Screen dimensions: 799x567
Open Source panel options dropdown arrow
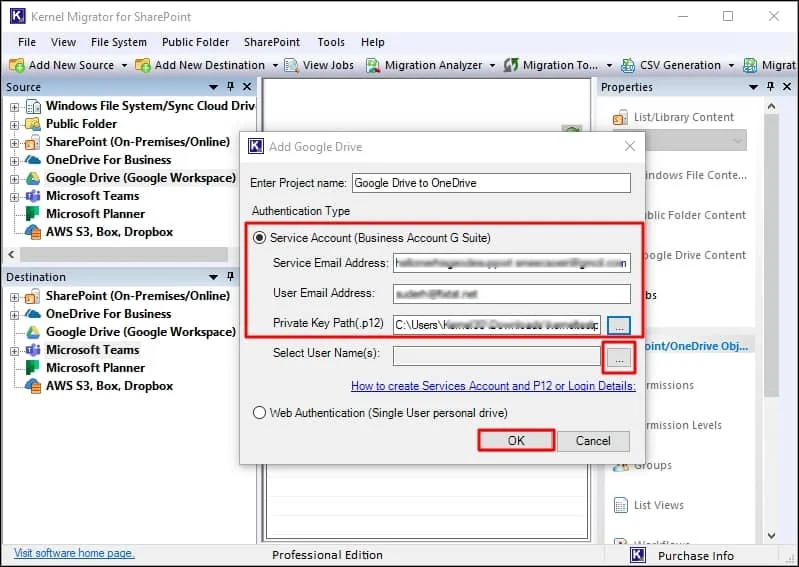pos(213,87)
